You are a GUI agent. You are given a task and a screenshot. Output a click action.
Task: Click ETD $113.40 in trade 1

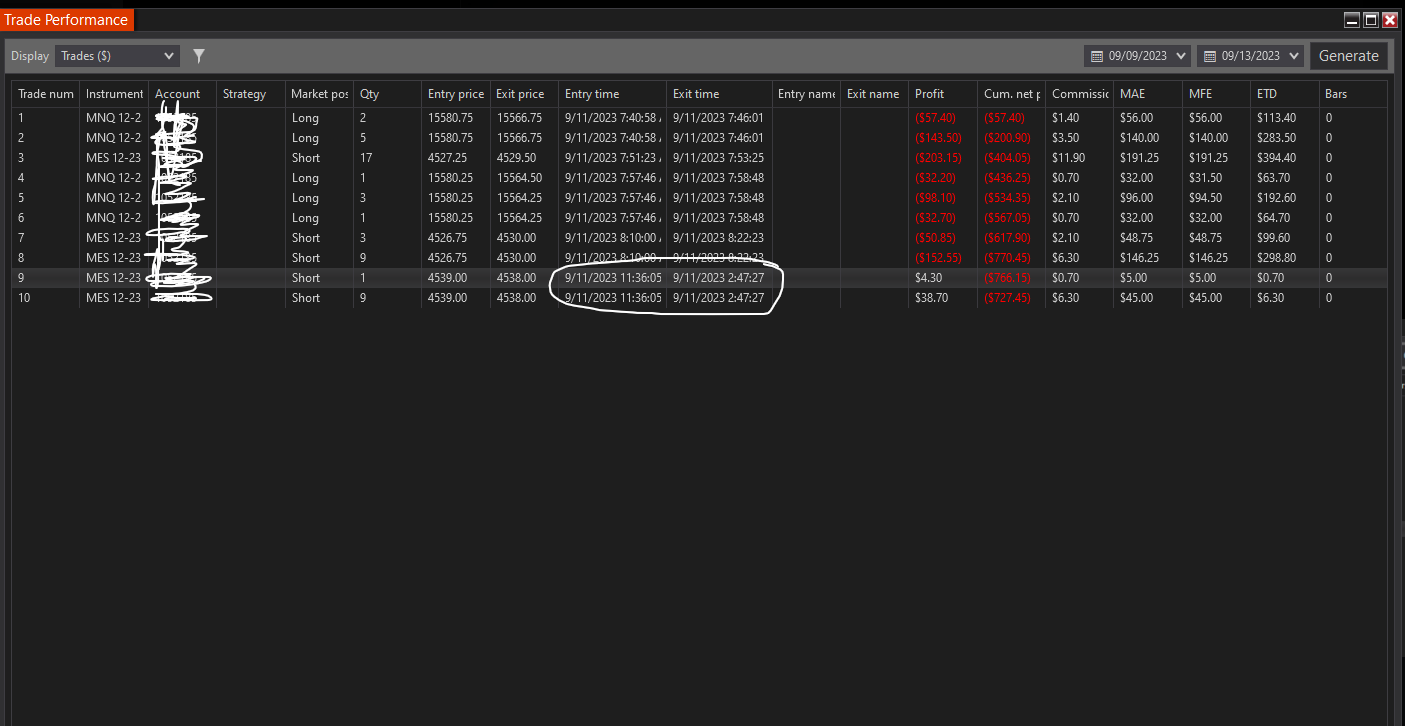point(1276,118)
